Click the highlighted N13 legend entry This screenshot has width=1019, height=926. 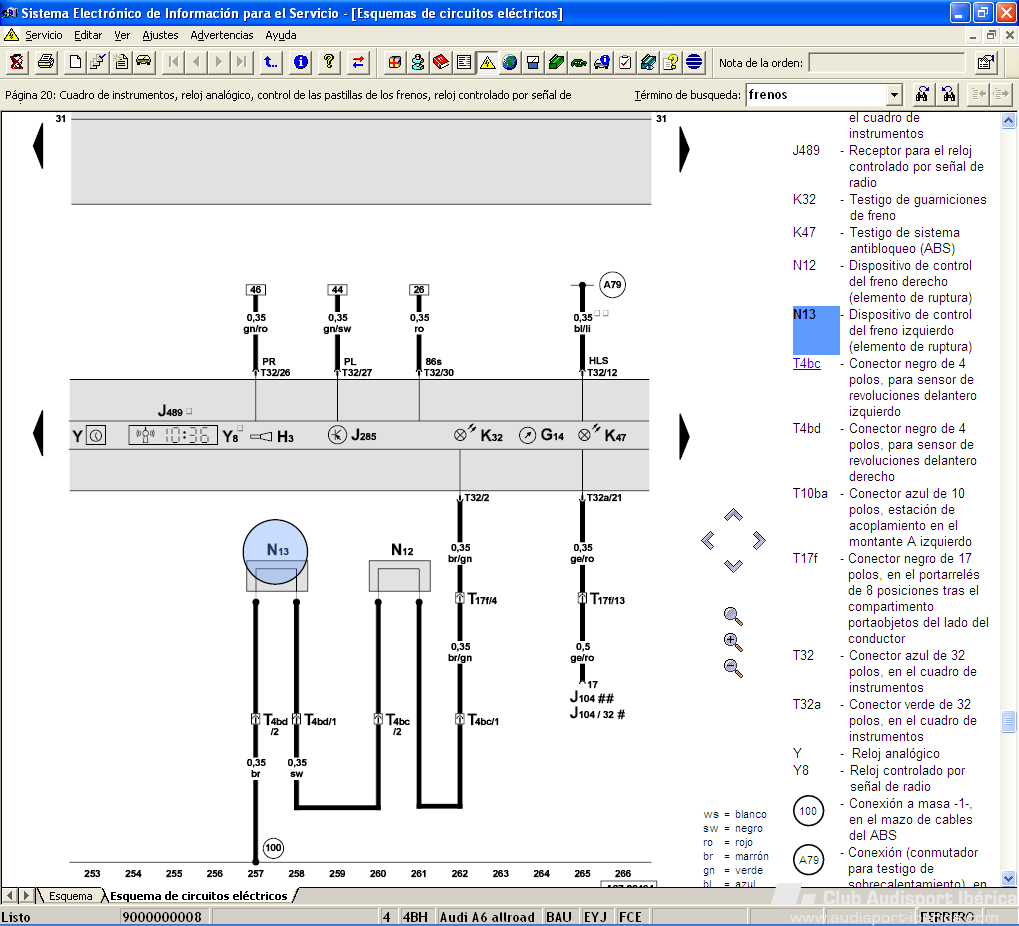[x=816, y=330]
